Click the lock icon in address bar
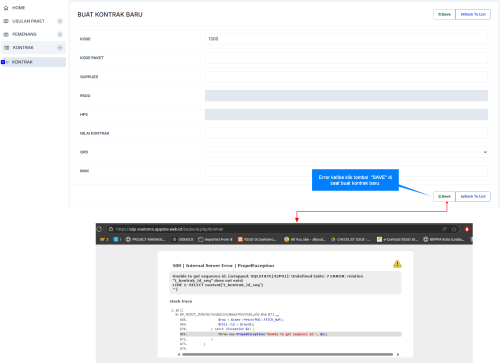This screenshot has width=500, height=363. pyautogui.click(x=111, y=229)
